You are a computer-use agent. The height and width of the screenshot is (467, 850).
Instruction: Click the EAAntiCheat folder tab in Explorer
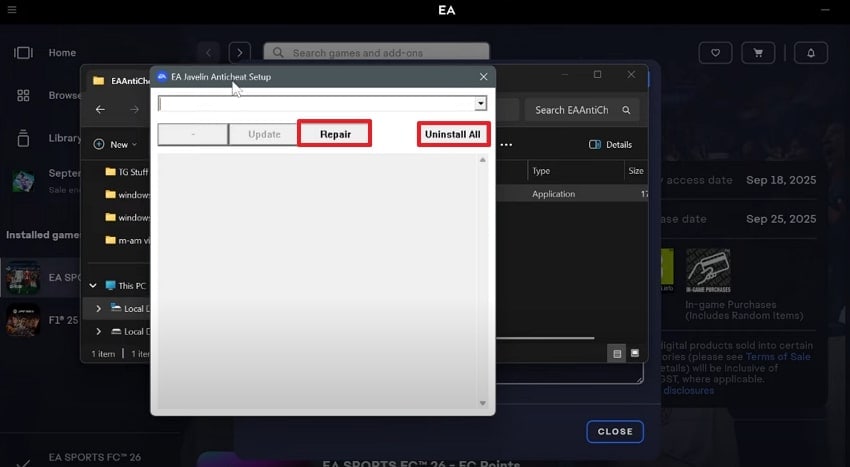click(x=119, y=81)
